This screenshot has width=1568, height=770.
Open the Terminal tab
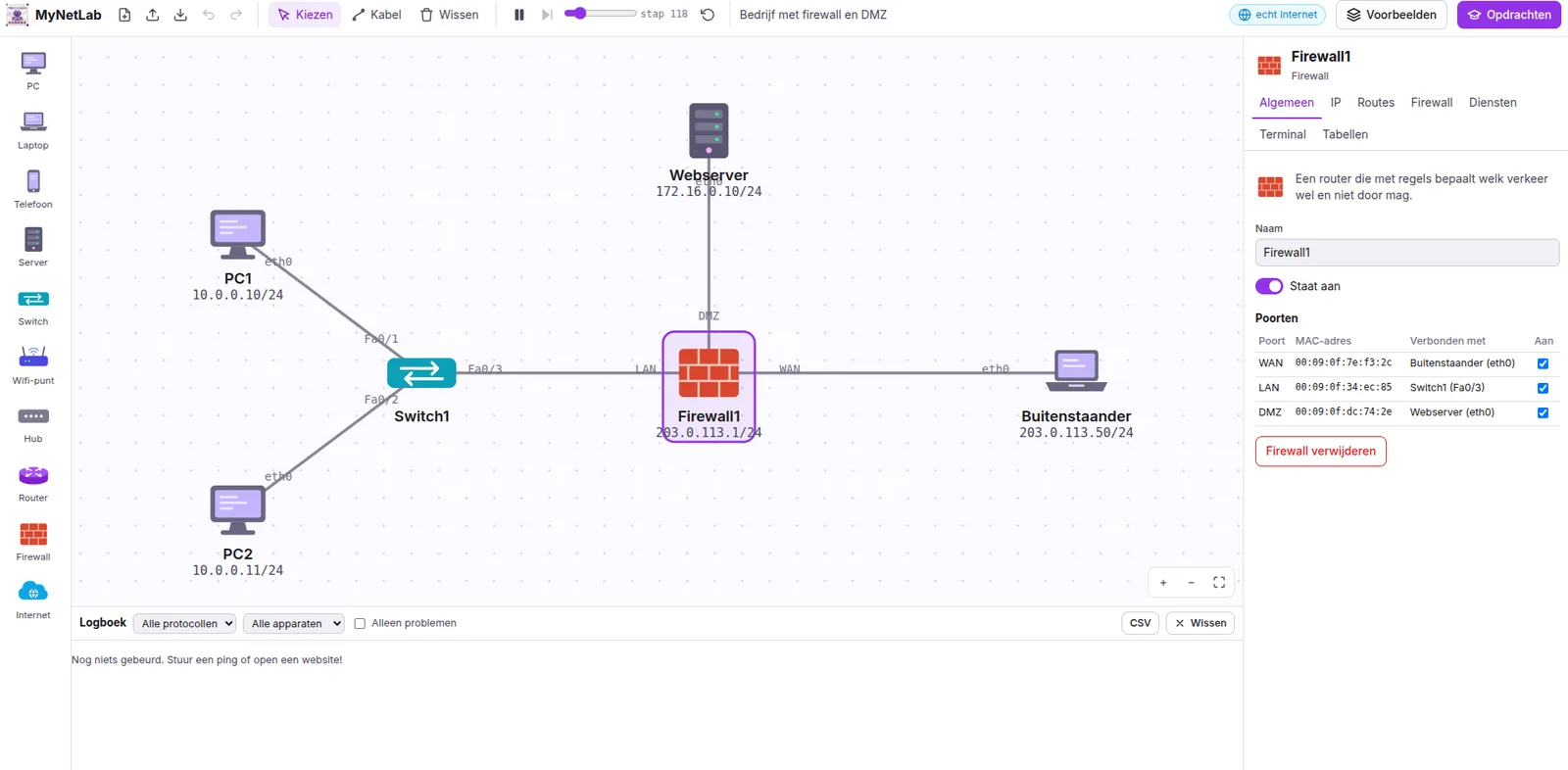(1283, 135)
